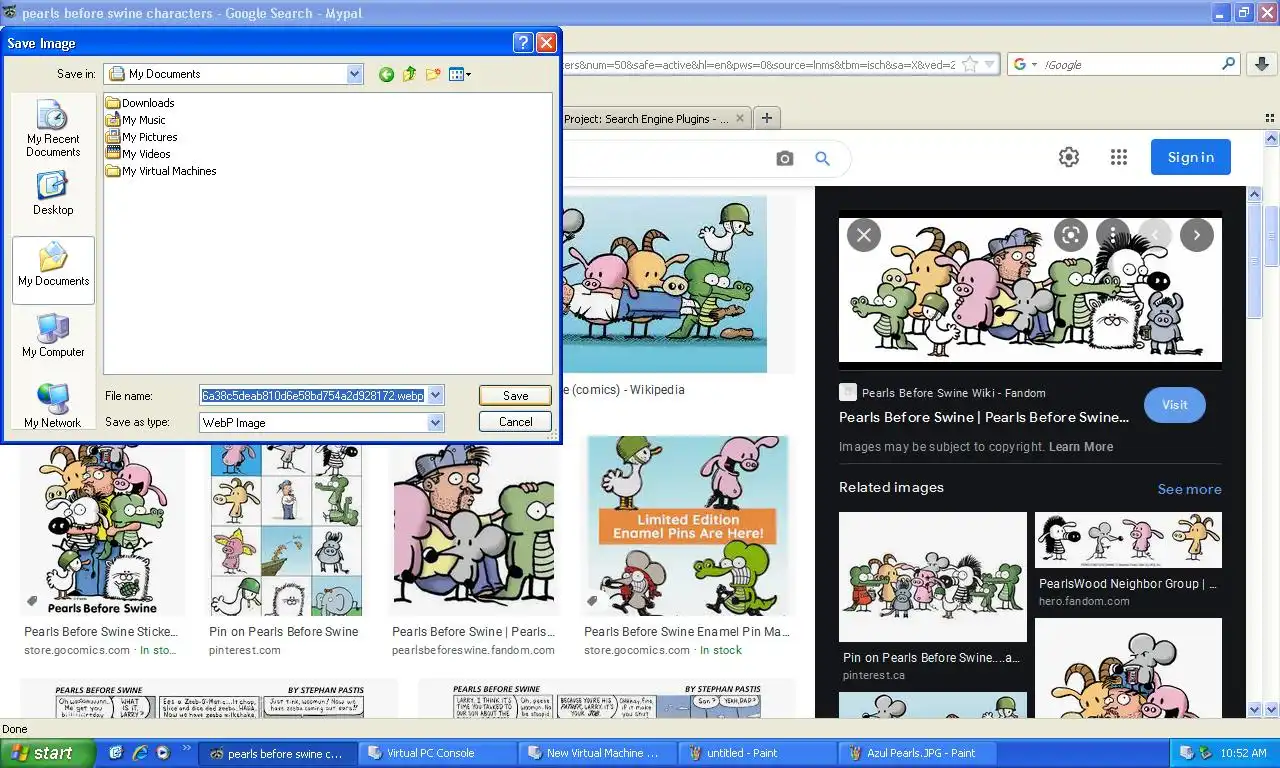Create a new folder in Save Image dialog
Image resolution: width=1280 pixels, height=768 pixels.
pos(433,74)
